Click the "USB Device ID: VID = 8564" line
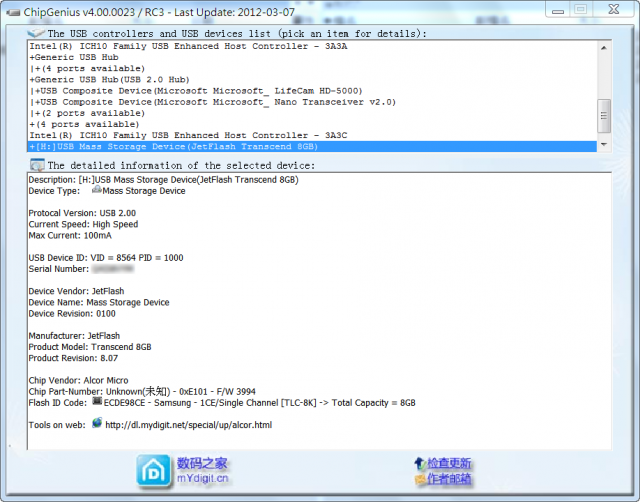 pos(106,258)
